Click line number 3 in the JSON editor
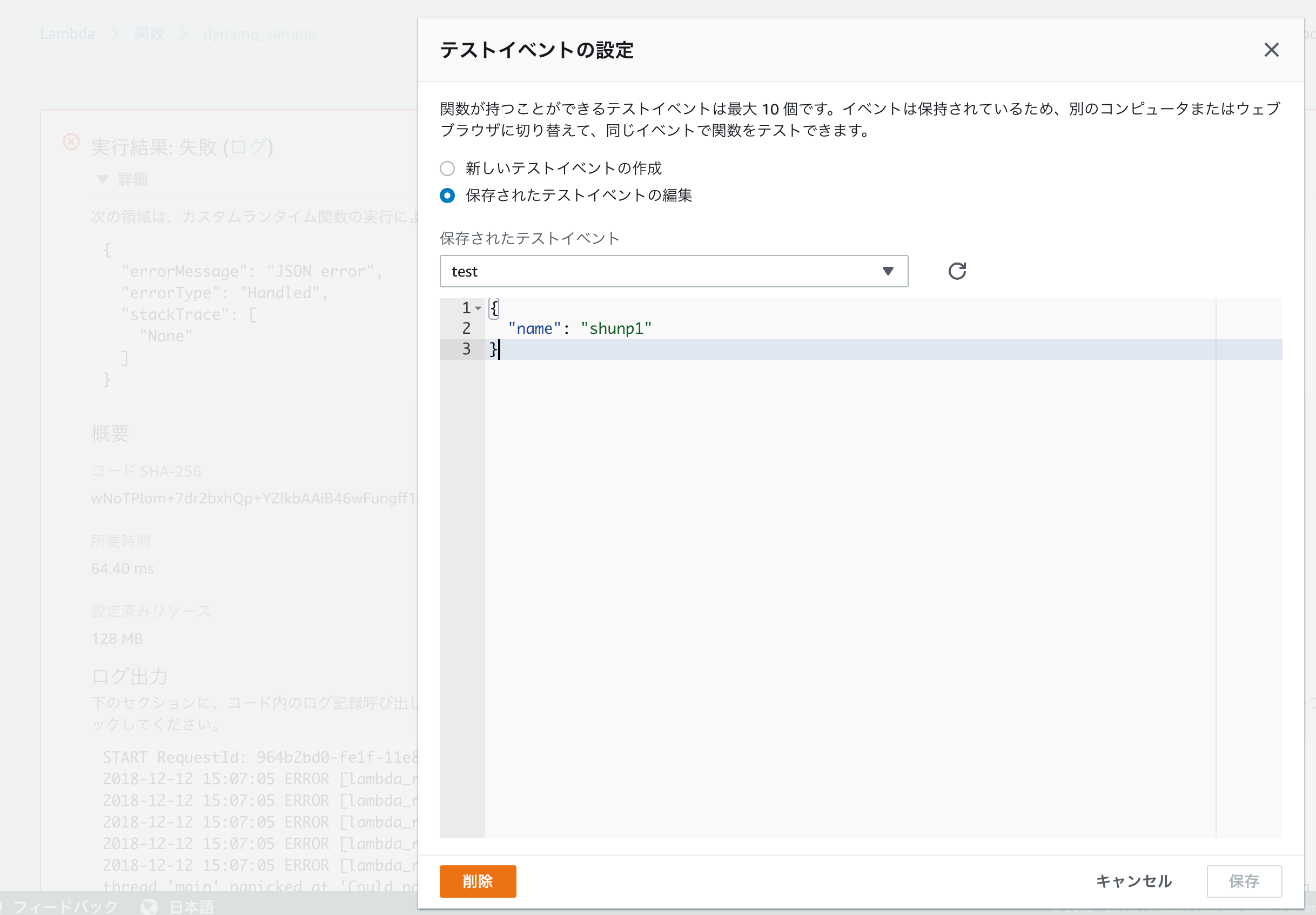Viewport: 1316px width, 915px height. point(466,349)
